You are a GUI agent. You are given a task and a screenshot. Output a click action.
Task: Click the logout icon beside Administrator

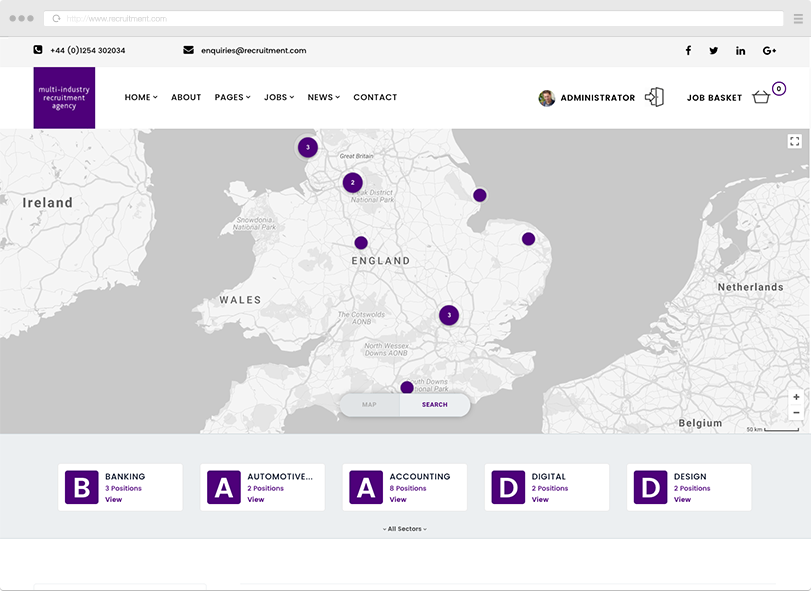(655, 97)
